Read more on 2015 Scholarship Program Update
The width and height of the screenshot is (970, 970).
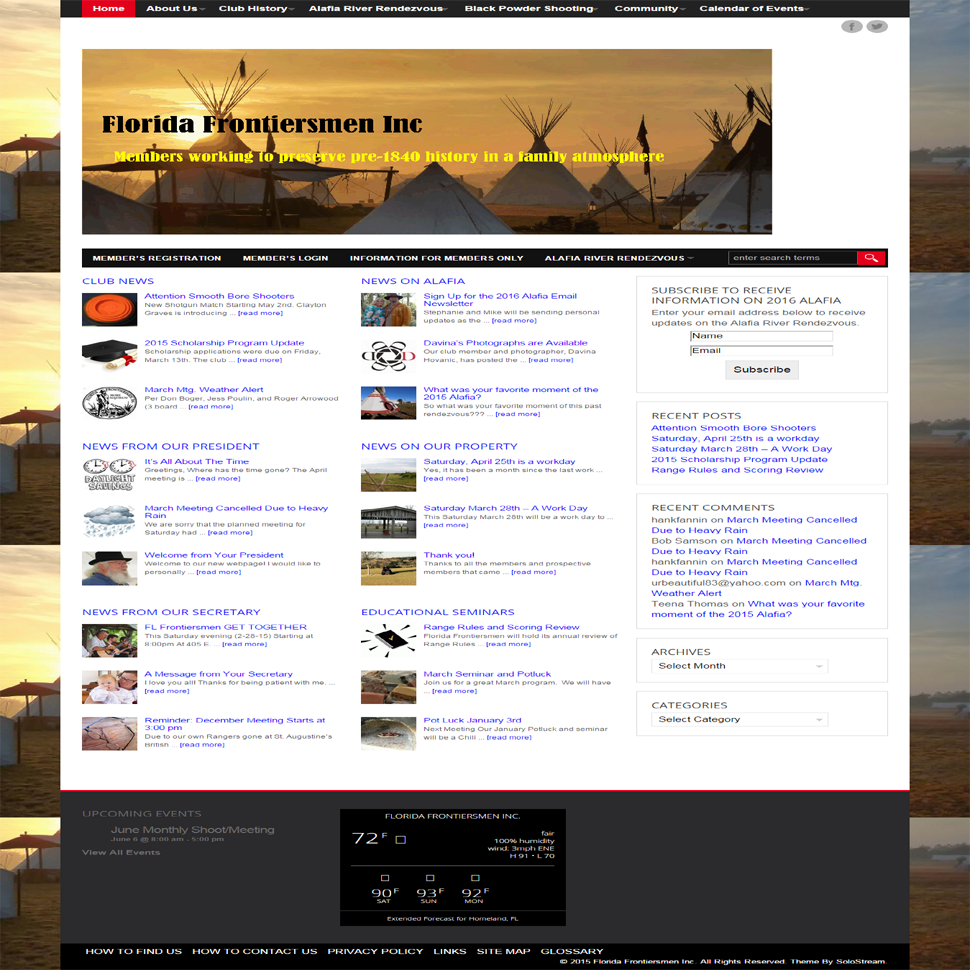(x=259, y=360)
